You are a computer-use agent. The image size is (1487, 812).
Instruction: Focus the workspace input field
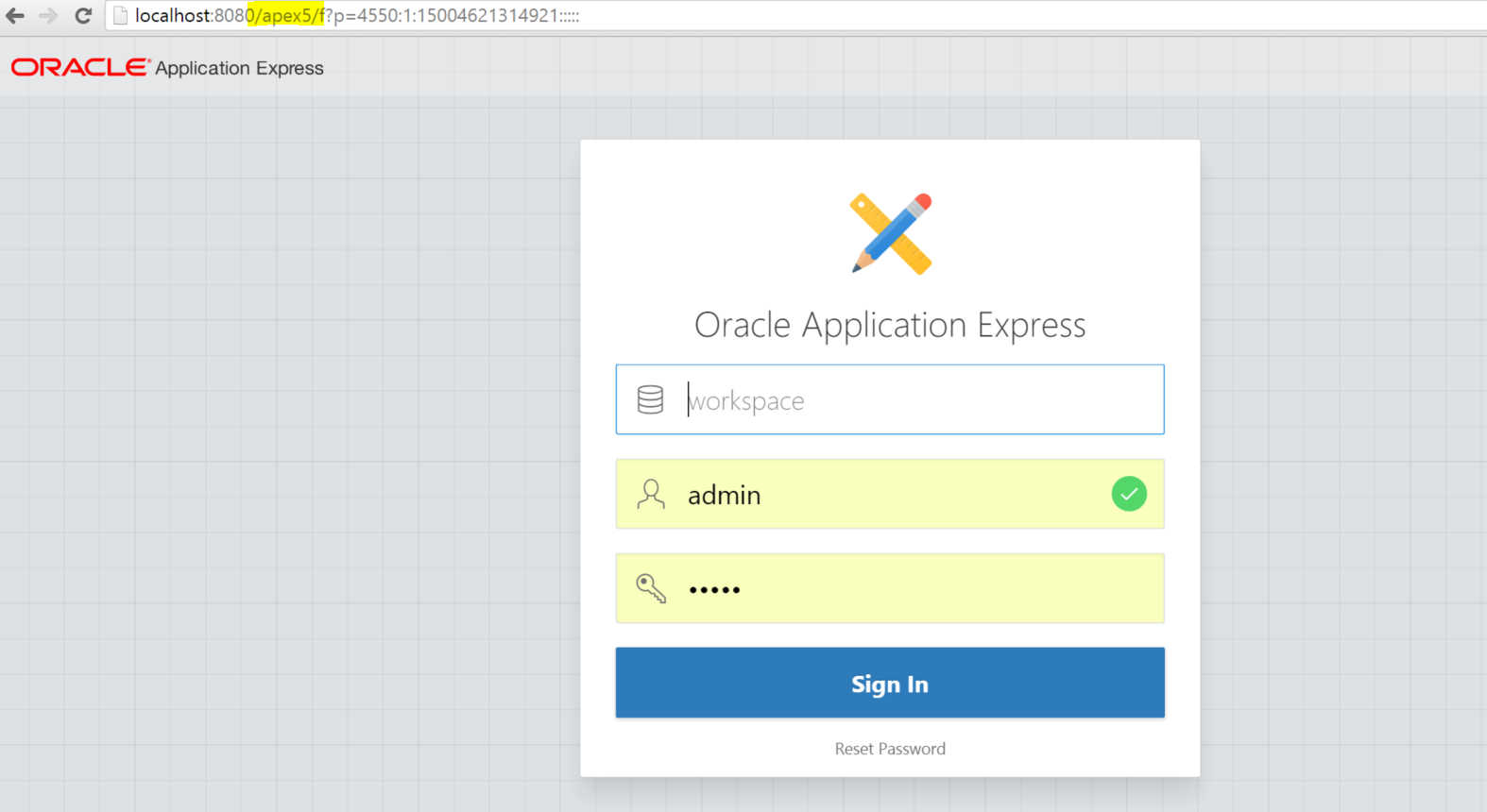coord(890,399)
